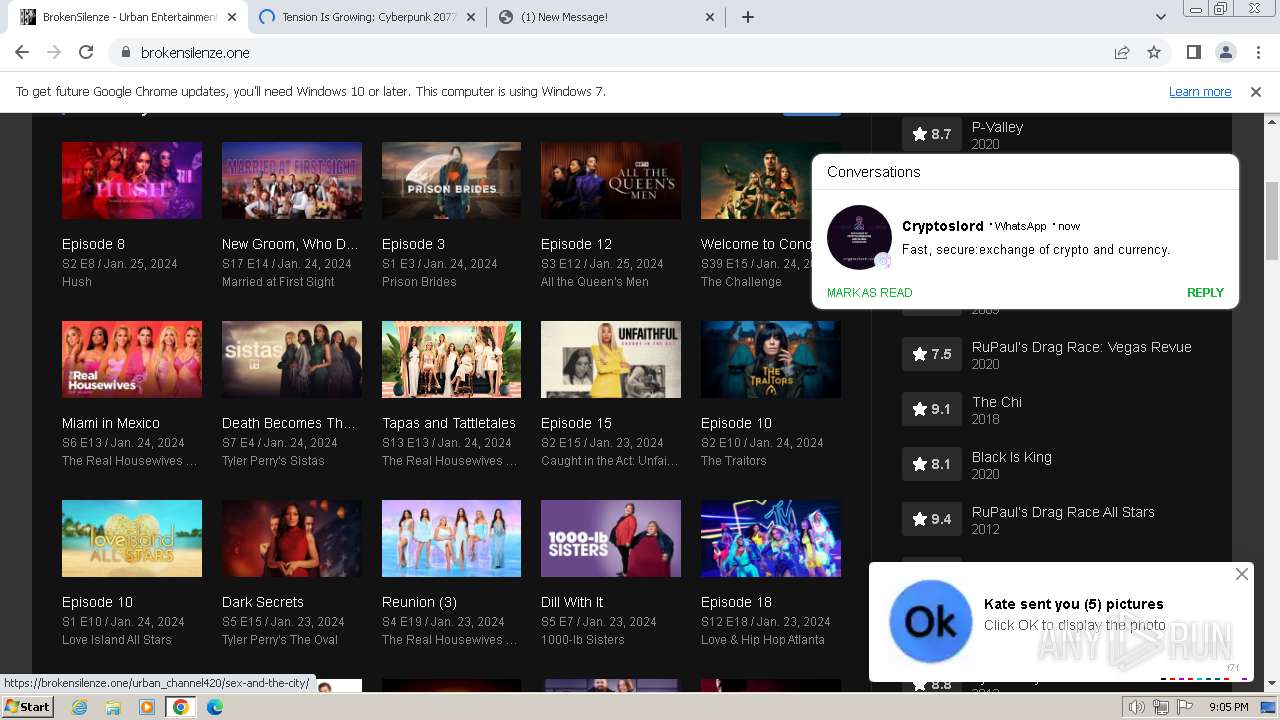Screen dimensions: 1280x720
Task: Open the Hush episode thumbnail
Action: click(132, 180)
